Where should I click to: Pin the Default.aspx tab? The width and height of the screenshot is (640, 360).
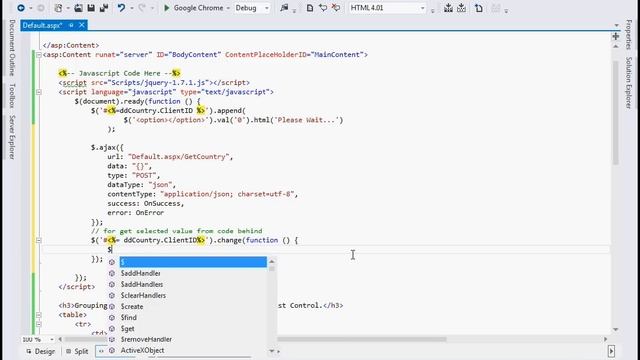(71, 25)
